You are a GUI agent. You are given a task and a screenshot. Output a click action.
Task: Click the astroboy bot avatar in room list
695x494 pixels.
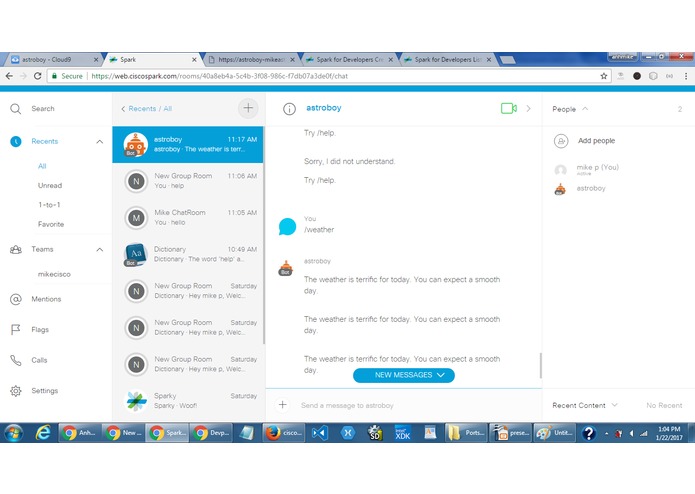[135, 144]
